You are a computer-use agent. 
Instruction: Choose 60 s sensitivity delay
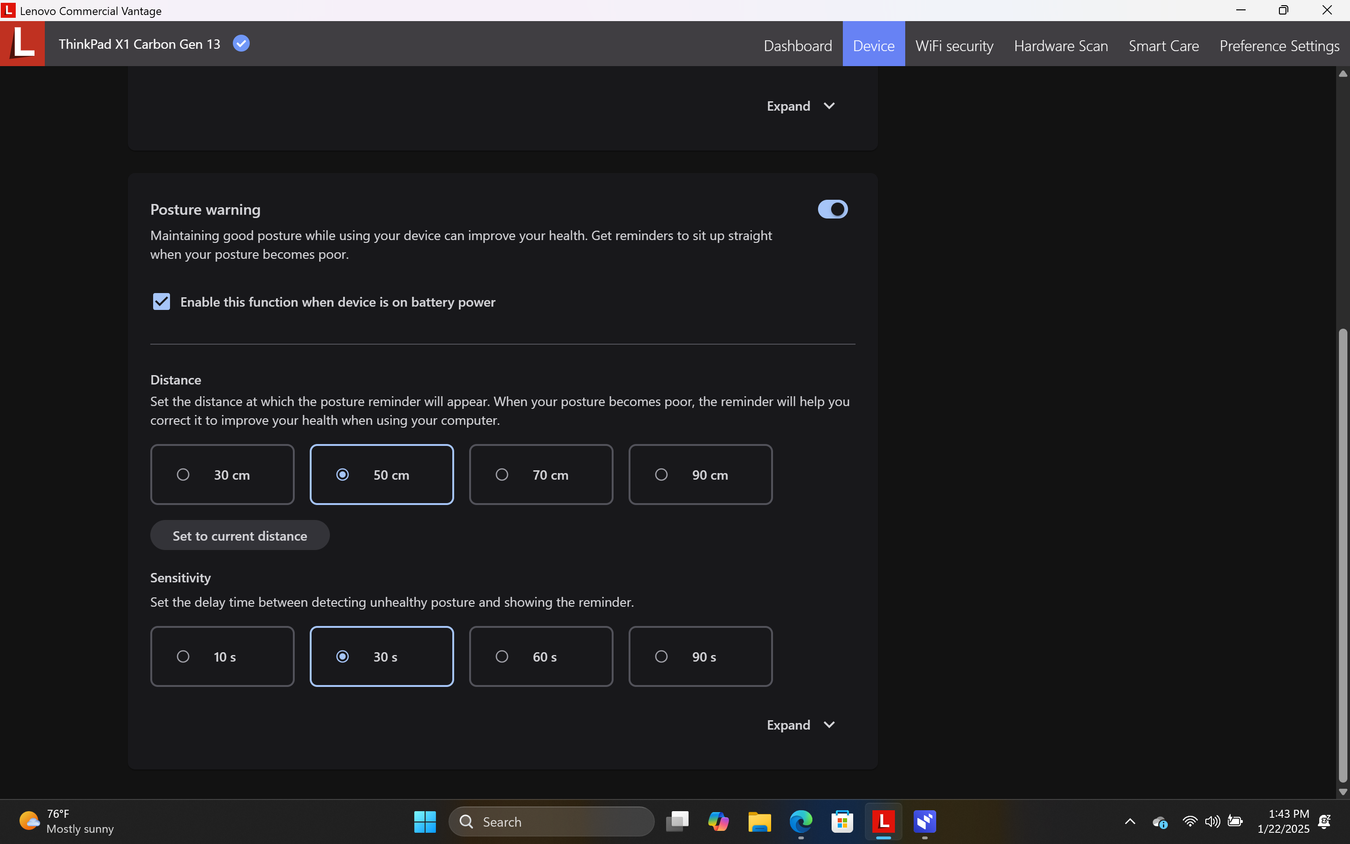[541, 657]
